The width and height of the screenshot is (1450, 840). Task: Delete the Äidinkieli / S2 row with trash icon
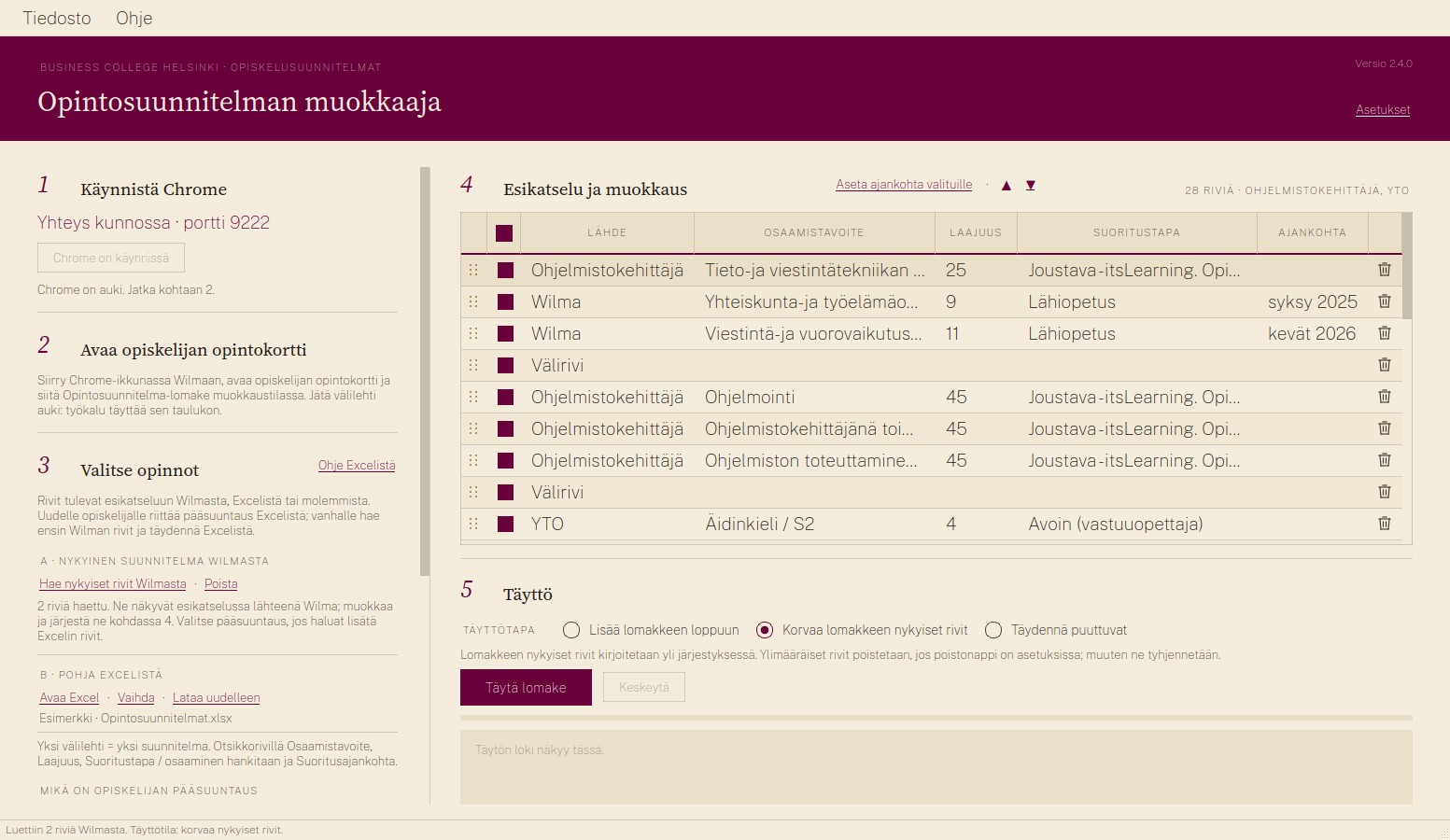point(1385,524)
